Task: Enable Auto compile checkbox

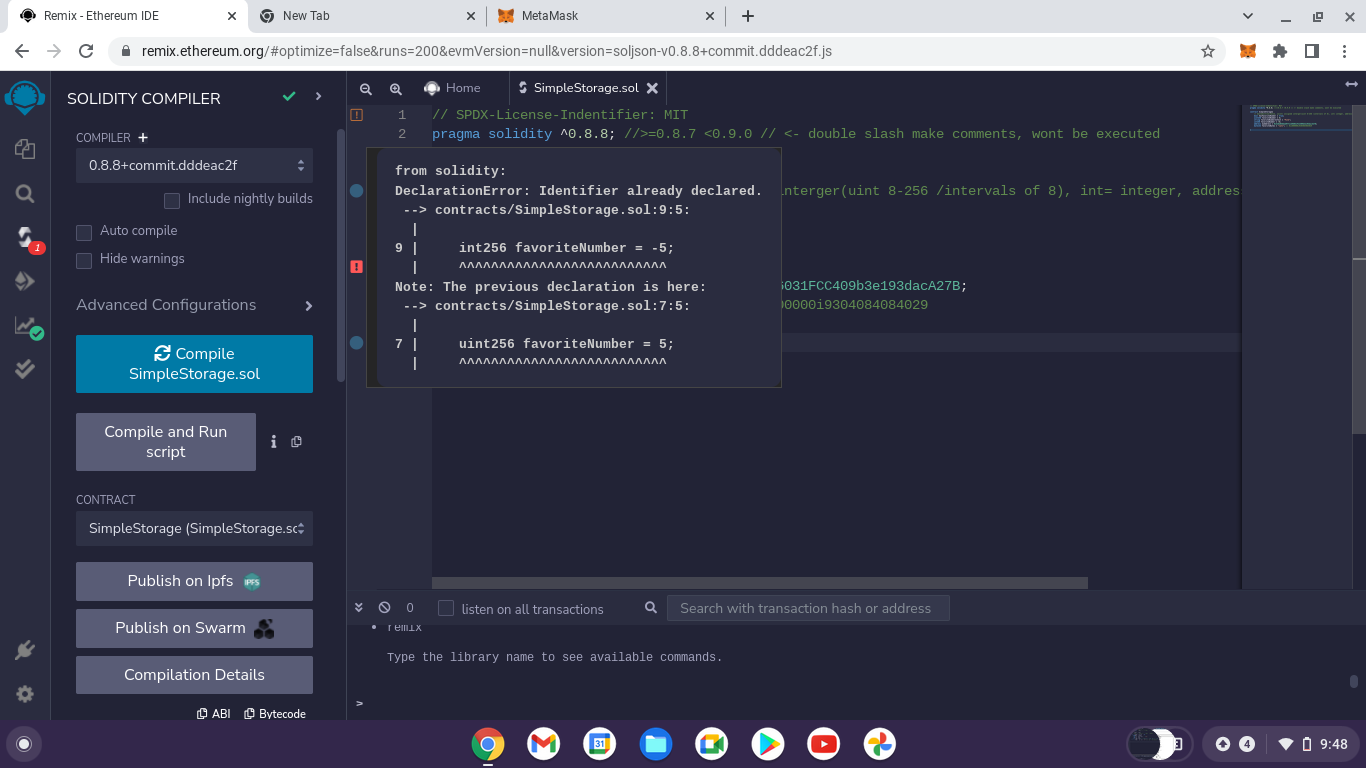Action: click(x=84, y=232)
